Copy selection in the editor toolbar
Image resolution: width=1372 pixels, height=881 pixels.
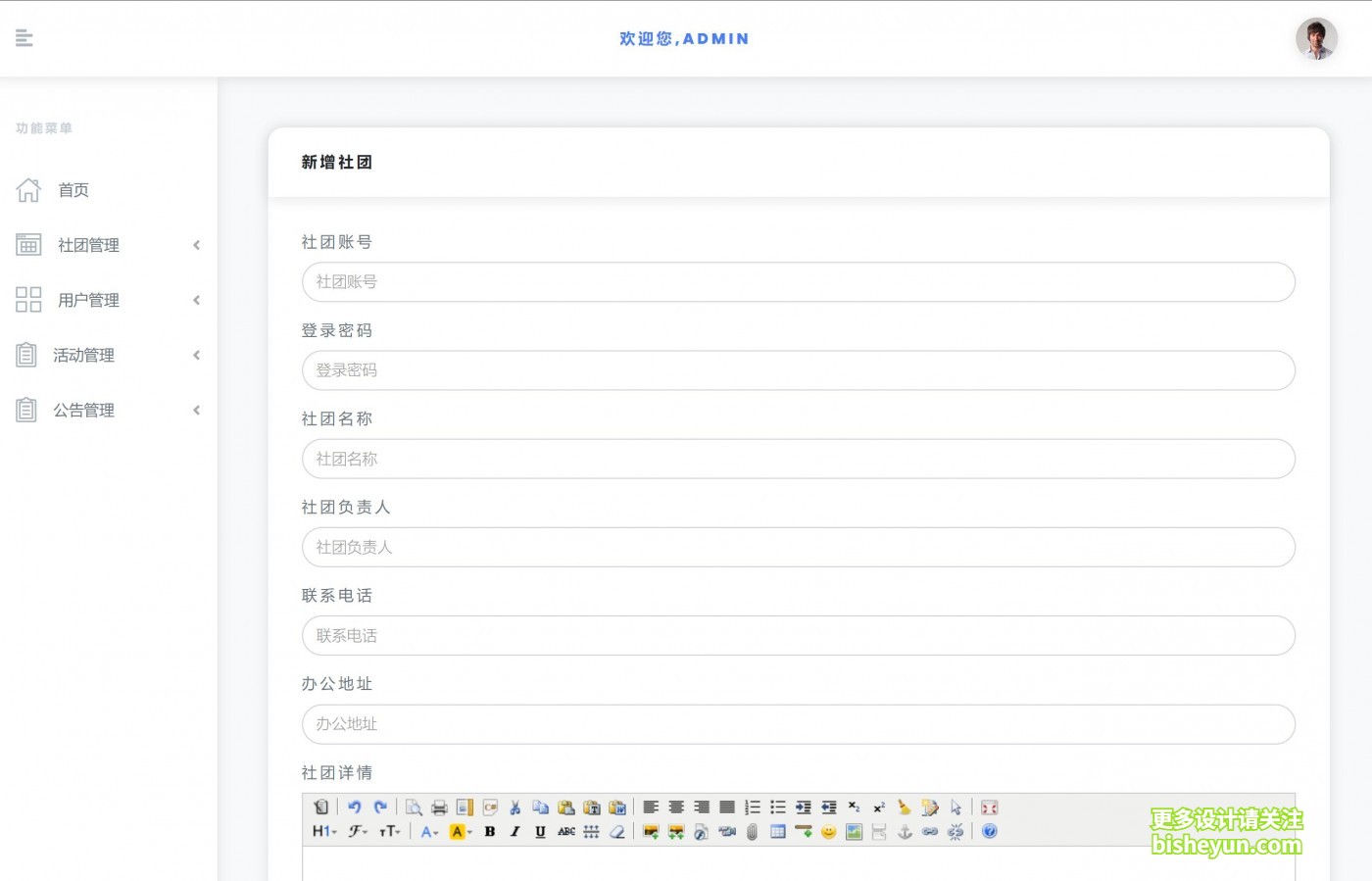coord(541,808)
